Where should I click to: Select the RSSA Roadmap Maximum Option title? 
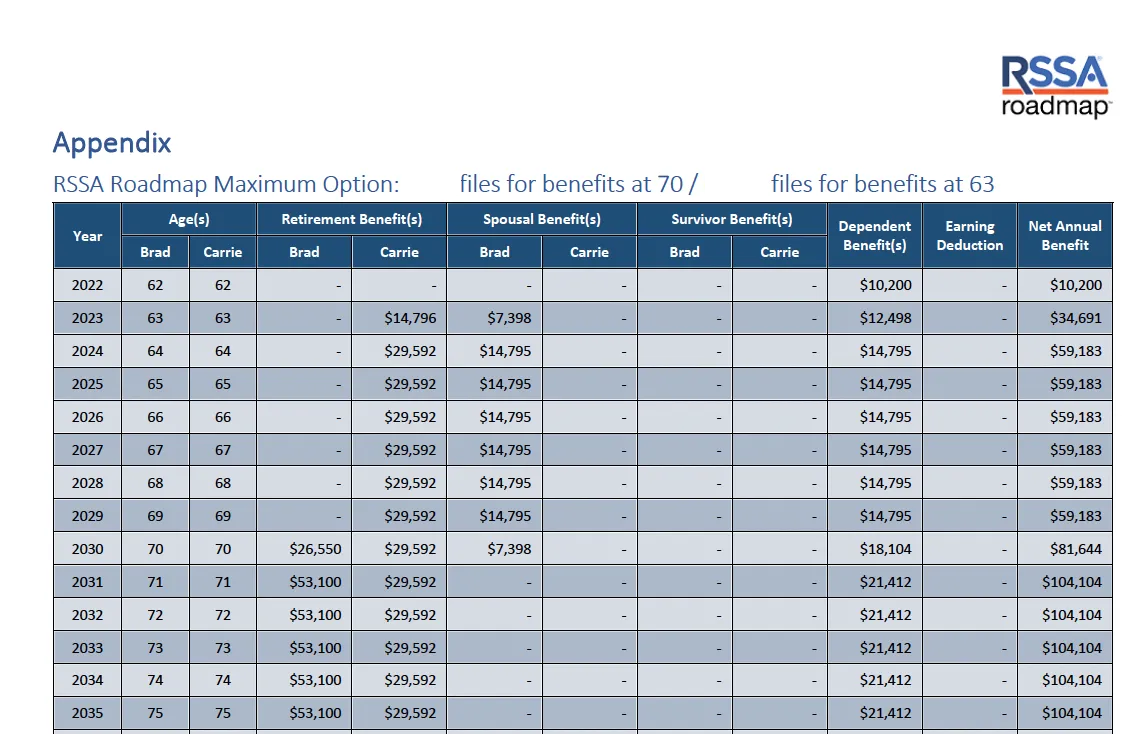point(226,184)
